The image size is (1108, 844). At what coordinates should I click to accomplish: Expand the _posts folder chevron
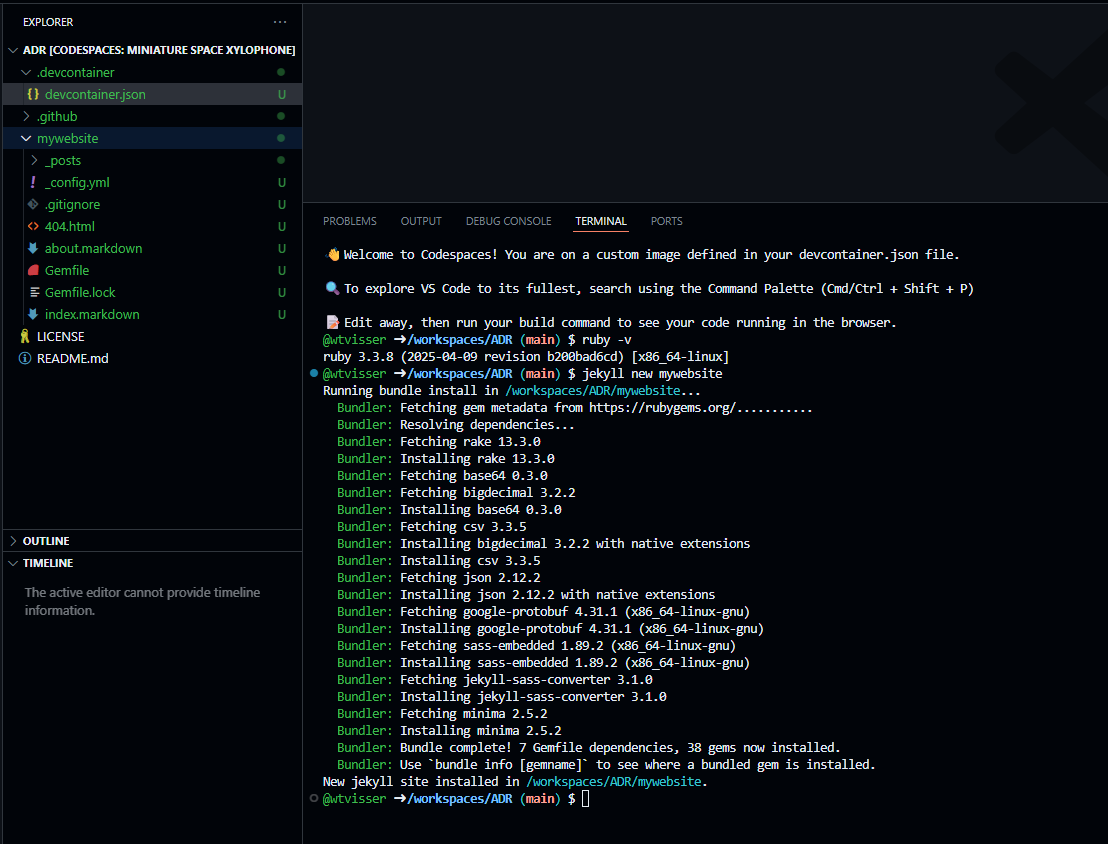pyautogui.click(x=34, y=160)
